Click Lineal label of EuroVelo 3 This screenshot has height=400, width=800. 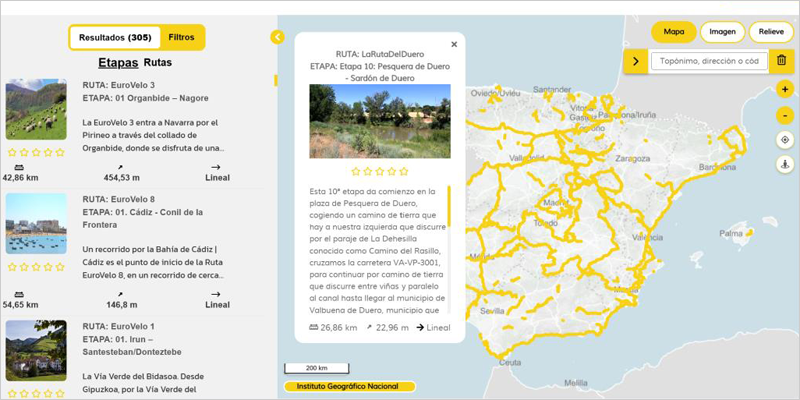[217, 178]
